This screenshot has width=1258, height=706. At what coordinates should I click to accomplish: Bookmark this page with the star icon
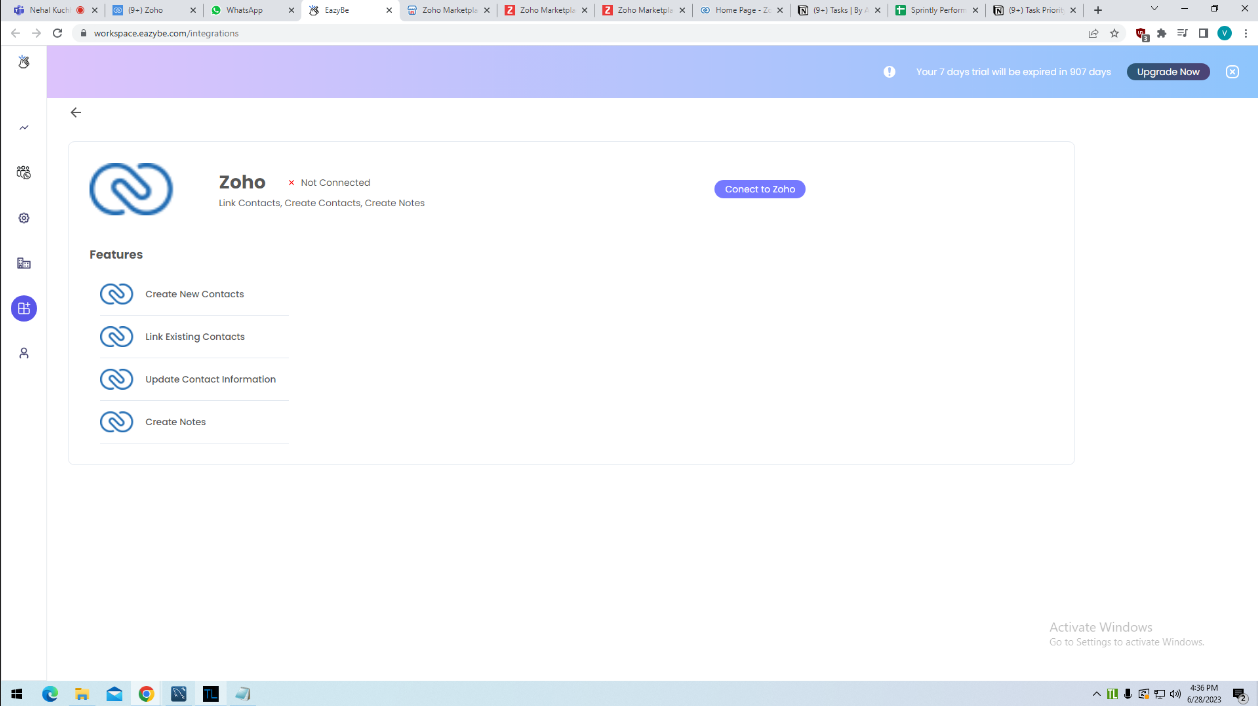coord(1114,33)
